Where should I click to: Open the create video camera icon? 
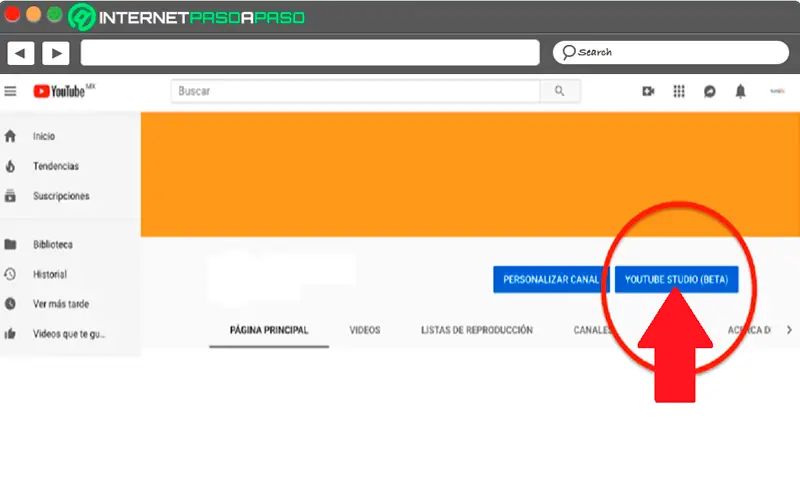(648, 91)
